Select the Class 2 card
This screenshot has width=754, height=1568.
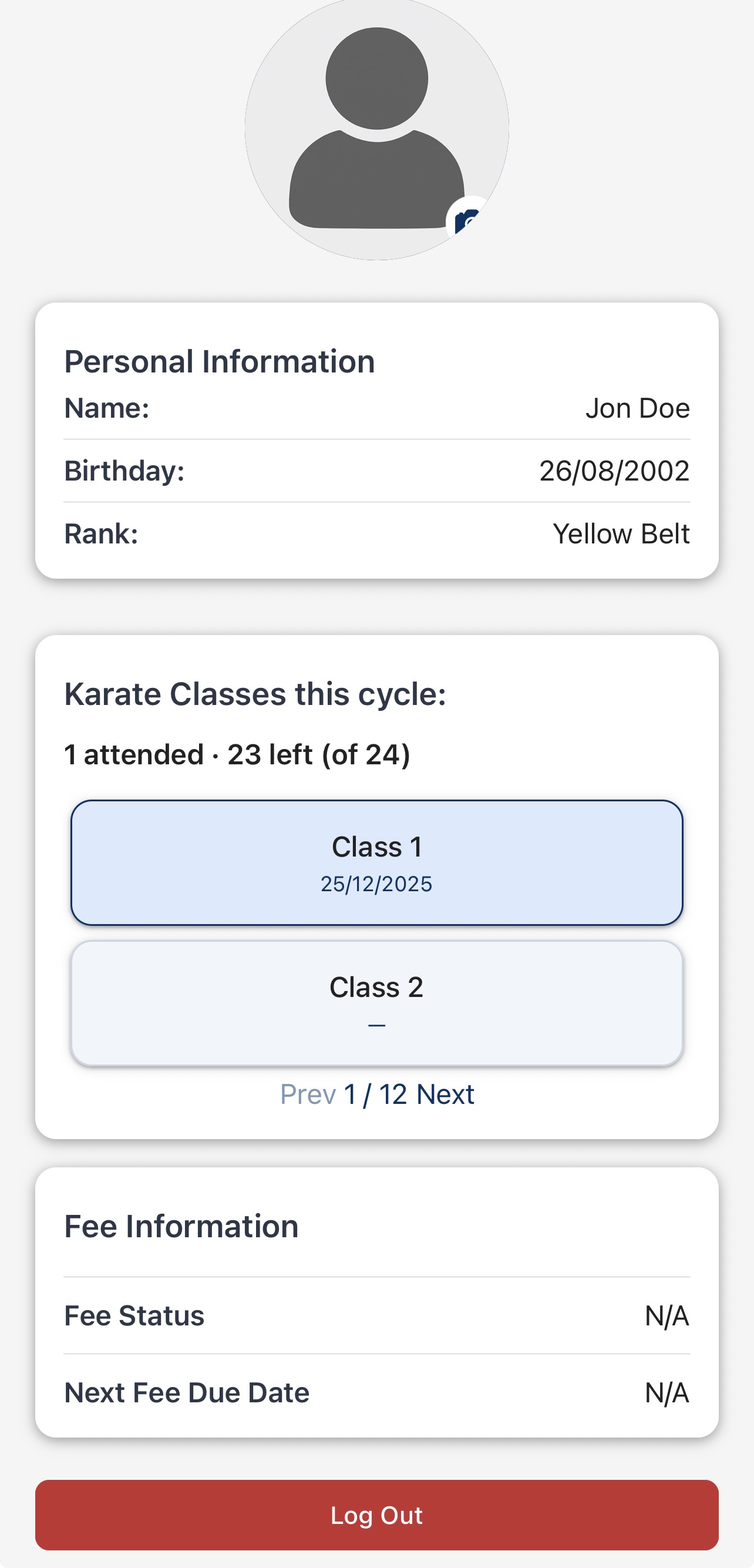point(376,1003)
